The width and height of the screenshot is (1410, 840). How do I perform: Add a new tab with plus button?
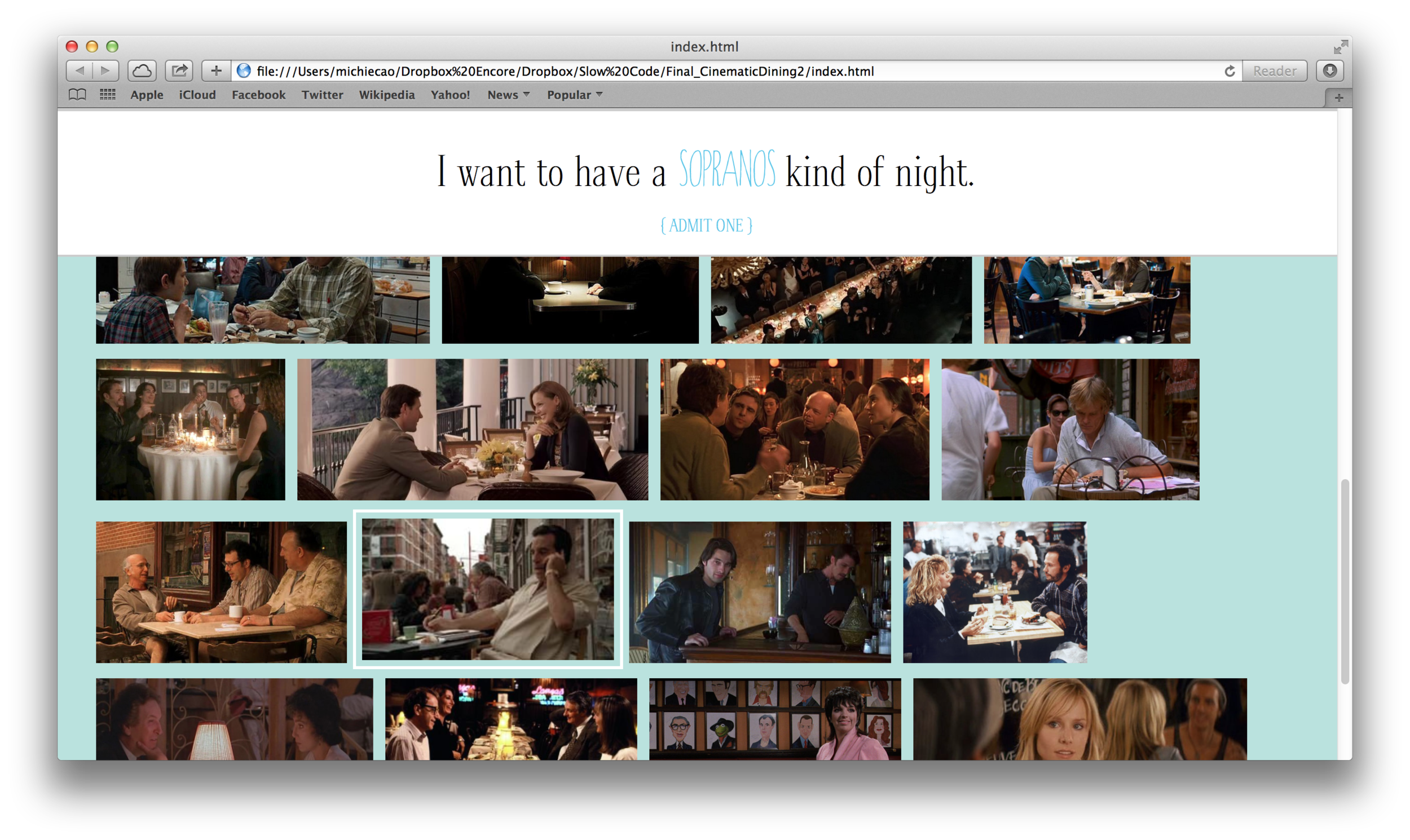pyautogui.click(x=1338, y=98)
